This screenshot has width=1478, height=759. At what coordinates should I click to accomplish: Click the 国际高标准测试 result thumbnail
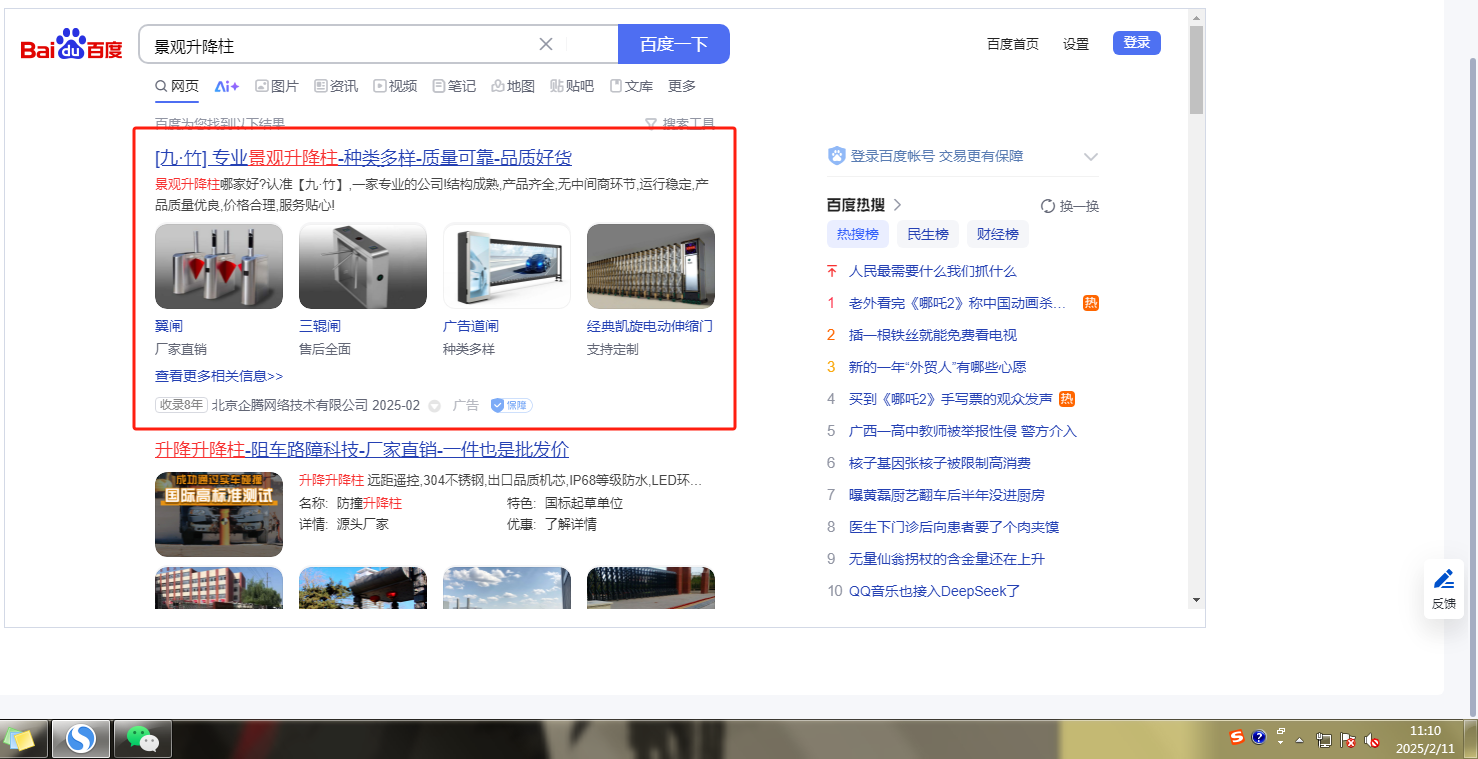(219, 514)
